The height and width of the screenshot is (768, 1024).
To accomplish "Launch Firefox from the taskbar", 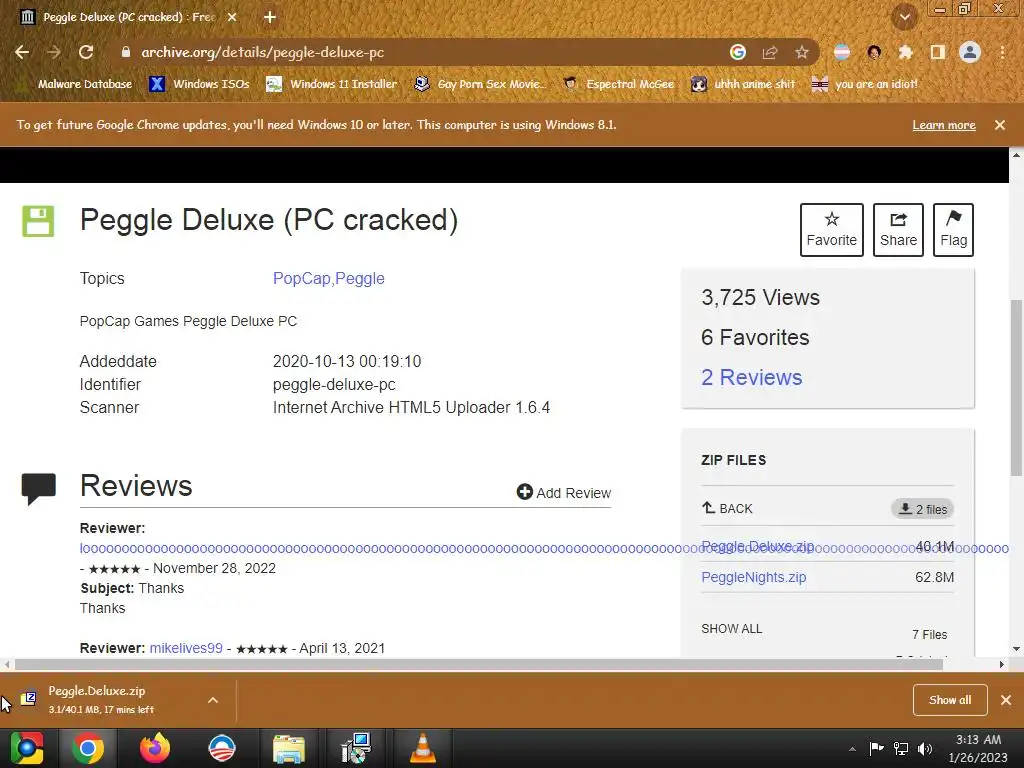I will [x=155, y=748].
